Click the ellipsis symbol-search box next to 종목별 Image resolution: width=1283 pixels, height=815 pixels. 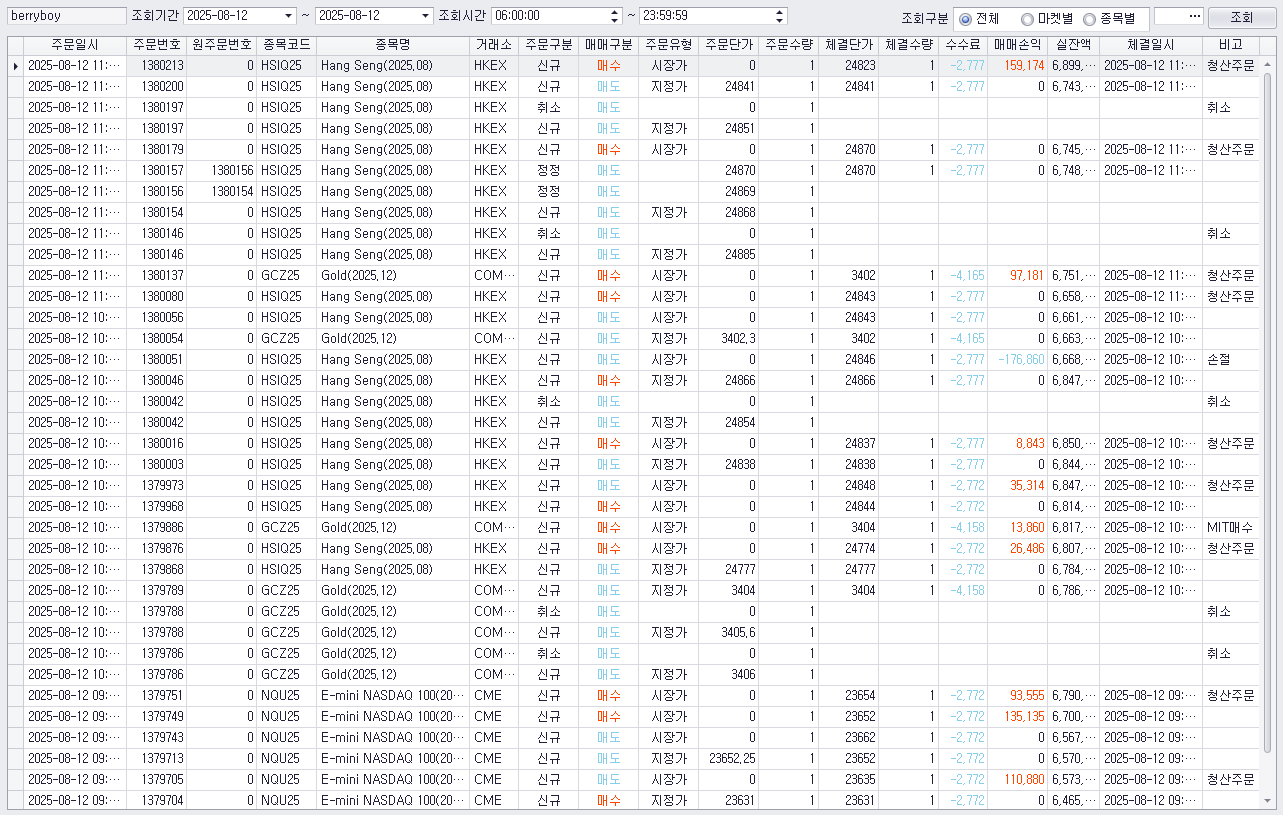pos(1178,17)
